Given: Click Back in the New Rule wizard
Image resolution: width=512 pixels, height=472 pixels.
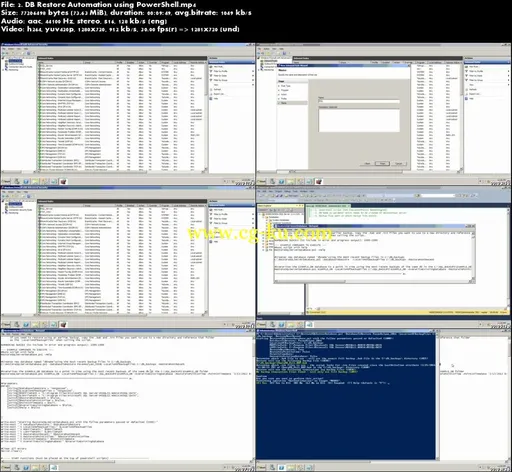Looking at the screenshot, I should coord(367,163).
